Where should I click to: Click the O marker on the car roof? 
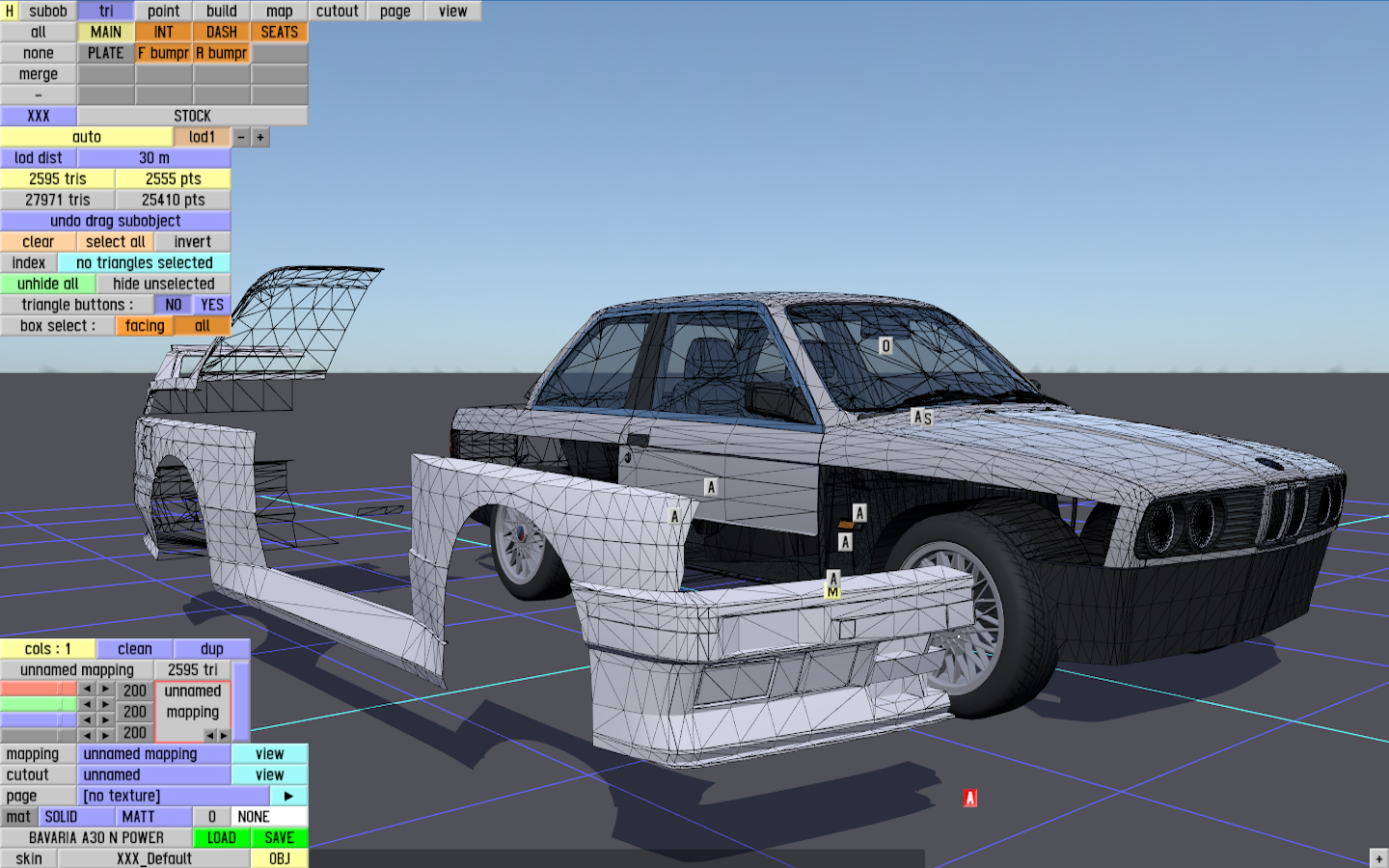point(885,345)
